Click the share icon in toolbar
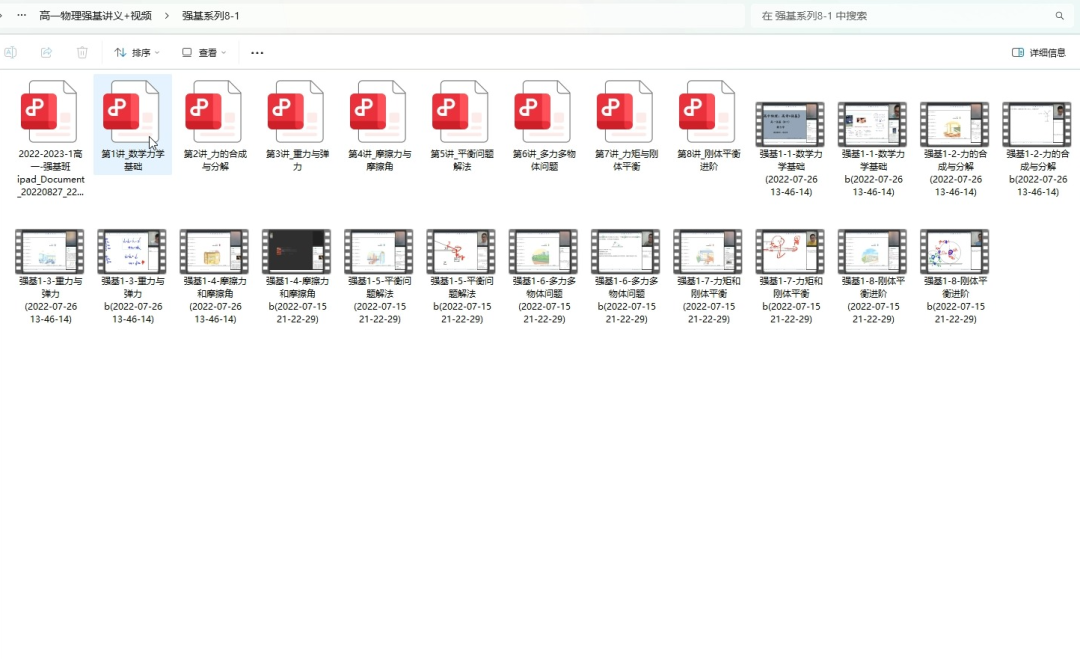This screenshot has width=1080, height=659. pos(46,52)
